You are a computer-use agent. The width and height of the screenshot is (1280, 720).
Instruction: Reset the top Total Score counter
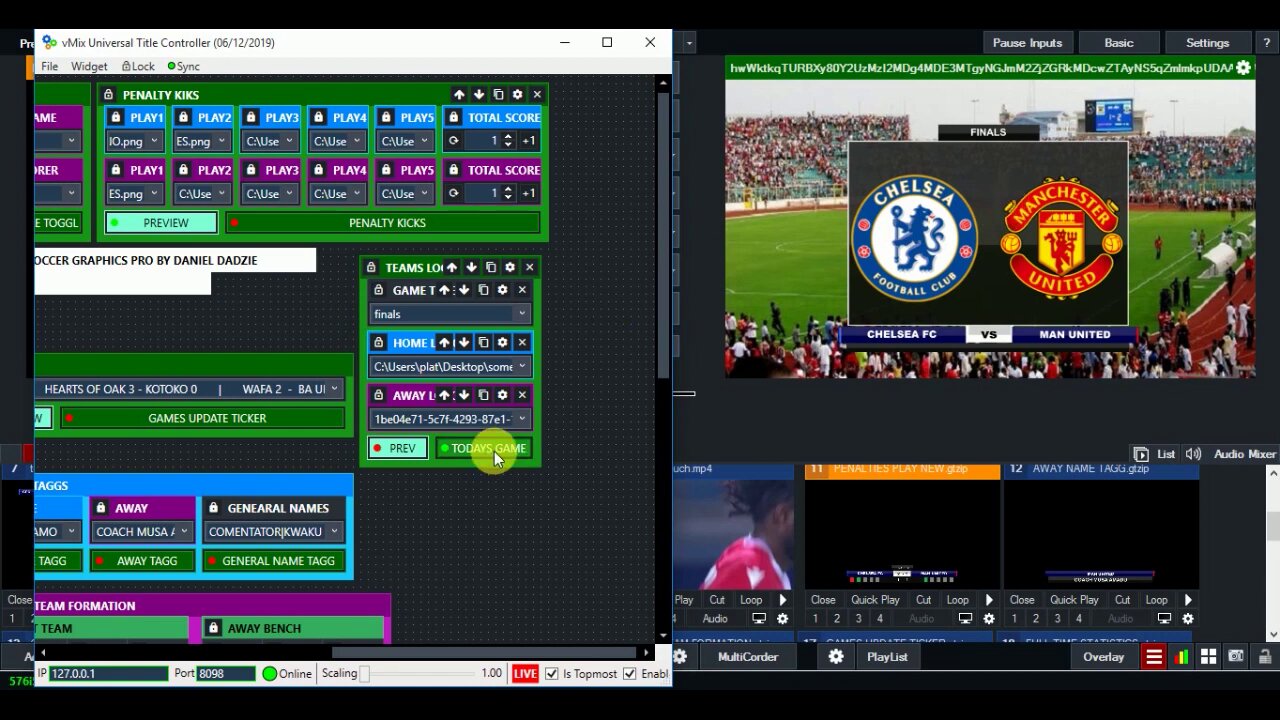454,141
